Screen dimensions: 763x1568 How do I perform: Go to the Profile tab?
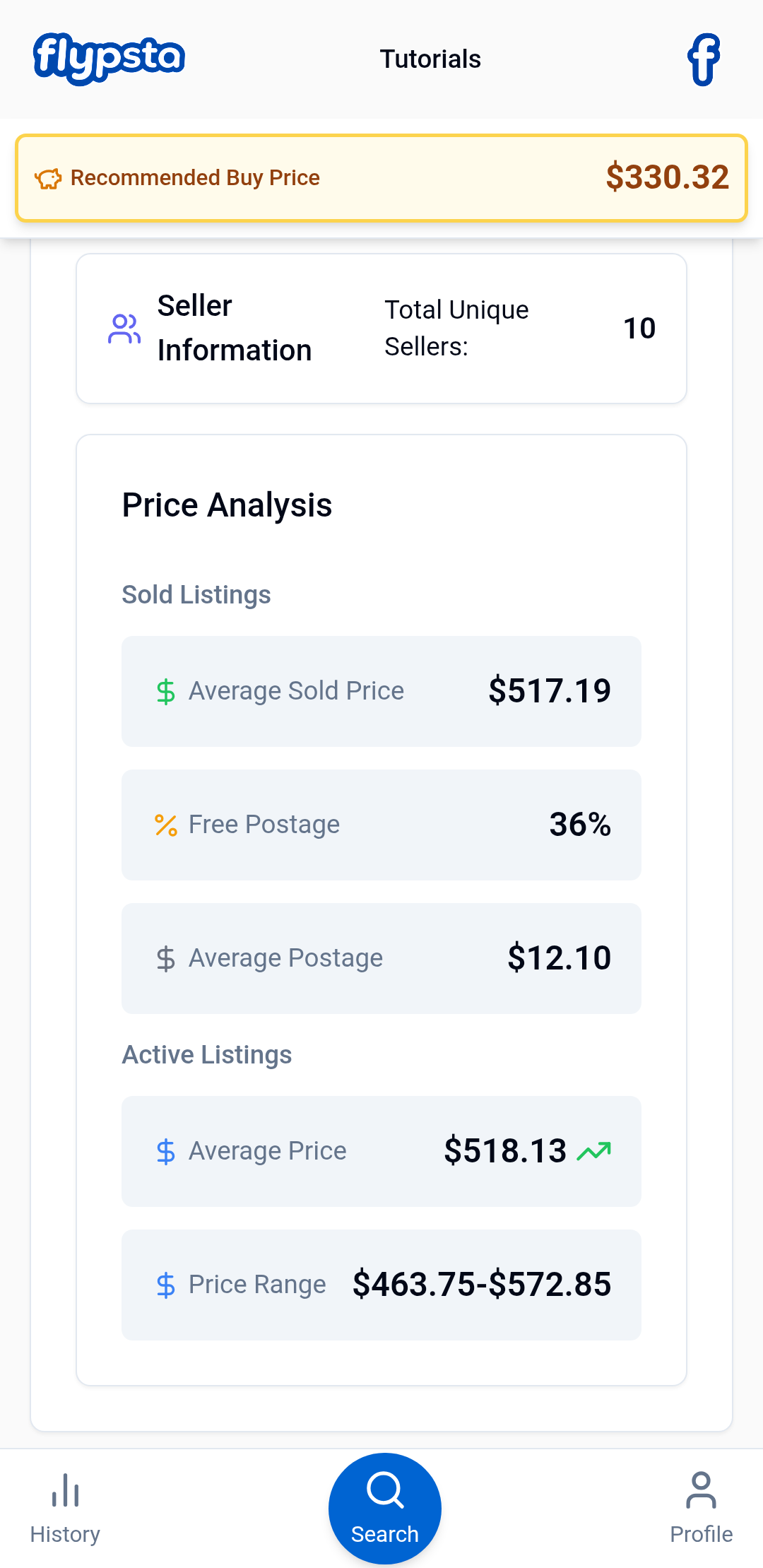tap(701, 1508)
